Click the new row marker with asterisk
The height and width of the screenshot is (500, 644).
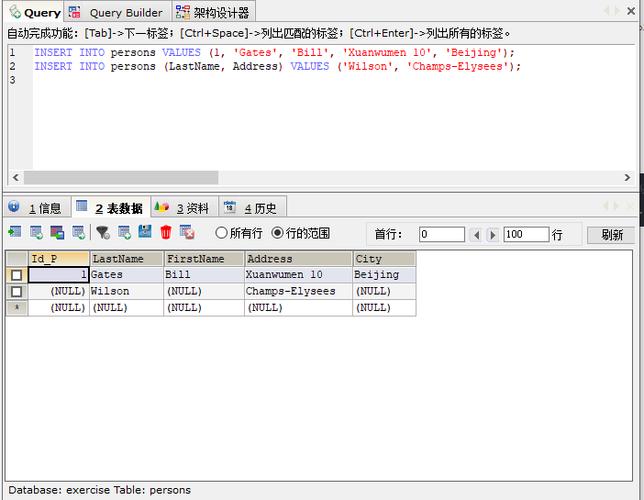[16, 308]
